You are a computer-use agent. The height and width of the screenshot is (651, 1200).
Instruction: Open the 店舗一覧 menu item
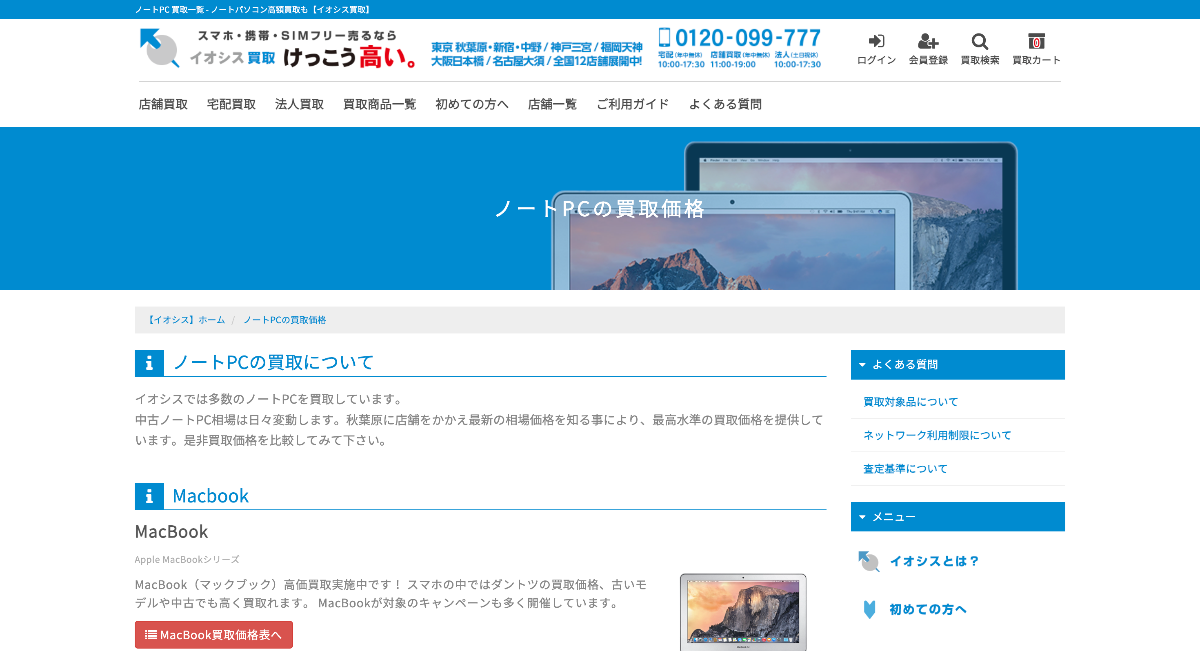click(x=552, y=104)
